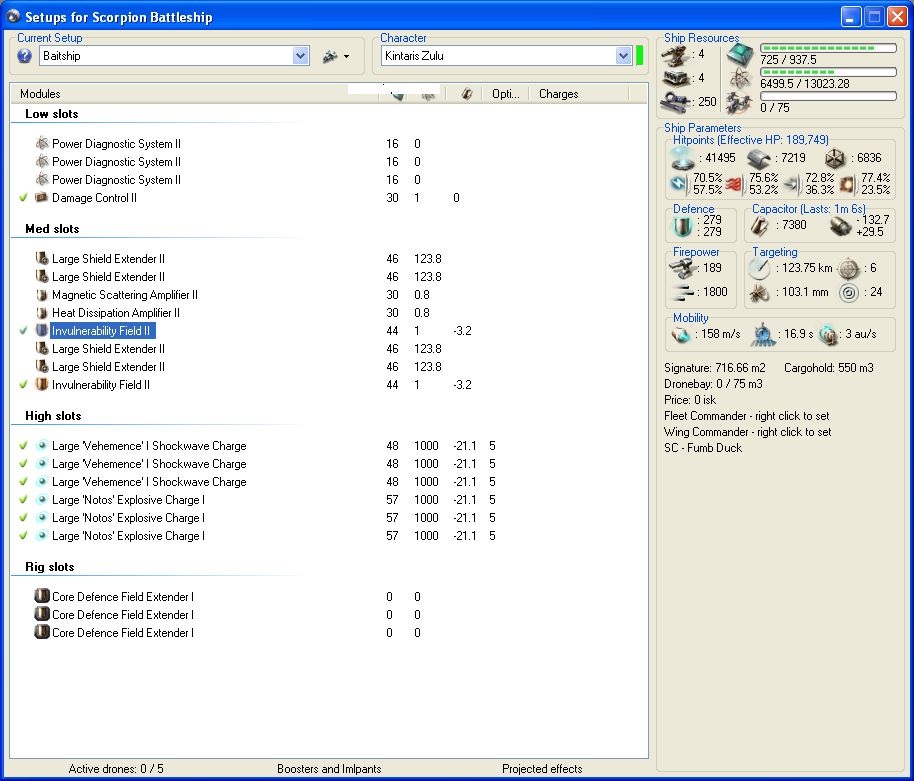The height and width of the screenshot is (781, 914).
Task: Click the targeting range icon showing 123.75 km
Action: [x=759, y=269]
